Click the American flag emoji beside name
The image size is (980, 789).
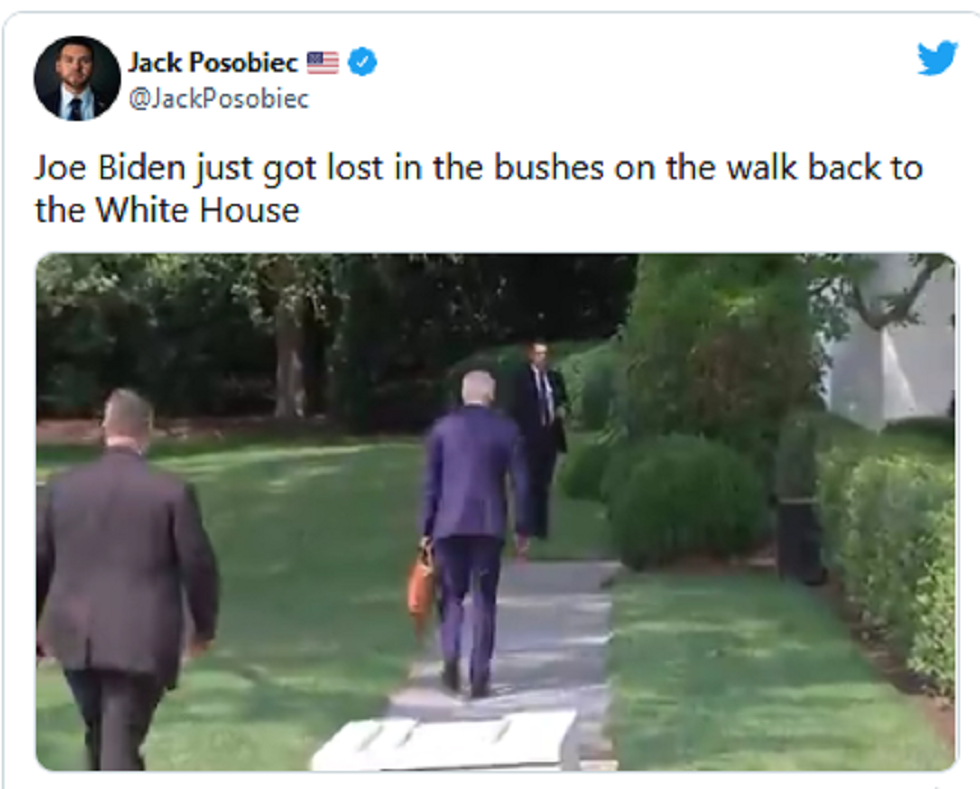point(322,63)
